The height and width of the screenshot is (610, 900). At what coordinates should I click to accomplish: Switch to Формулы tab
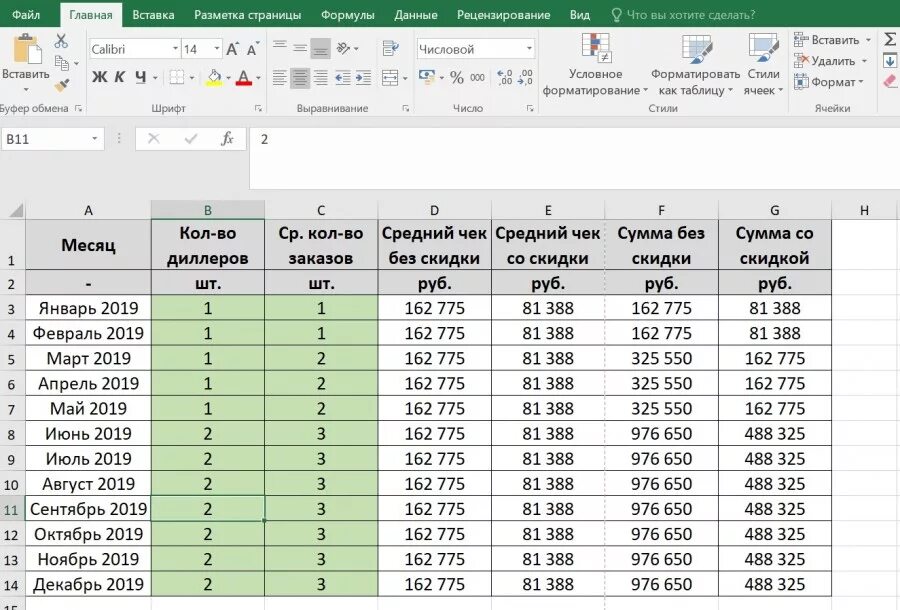[x=348, y=14]
